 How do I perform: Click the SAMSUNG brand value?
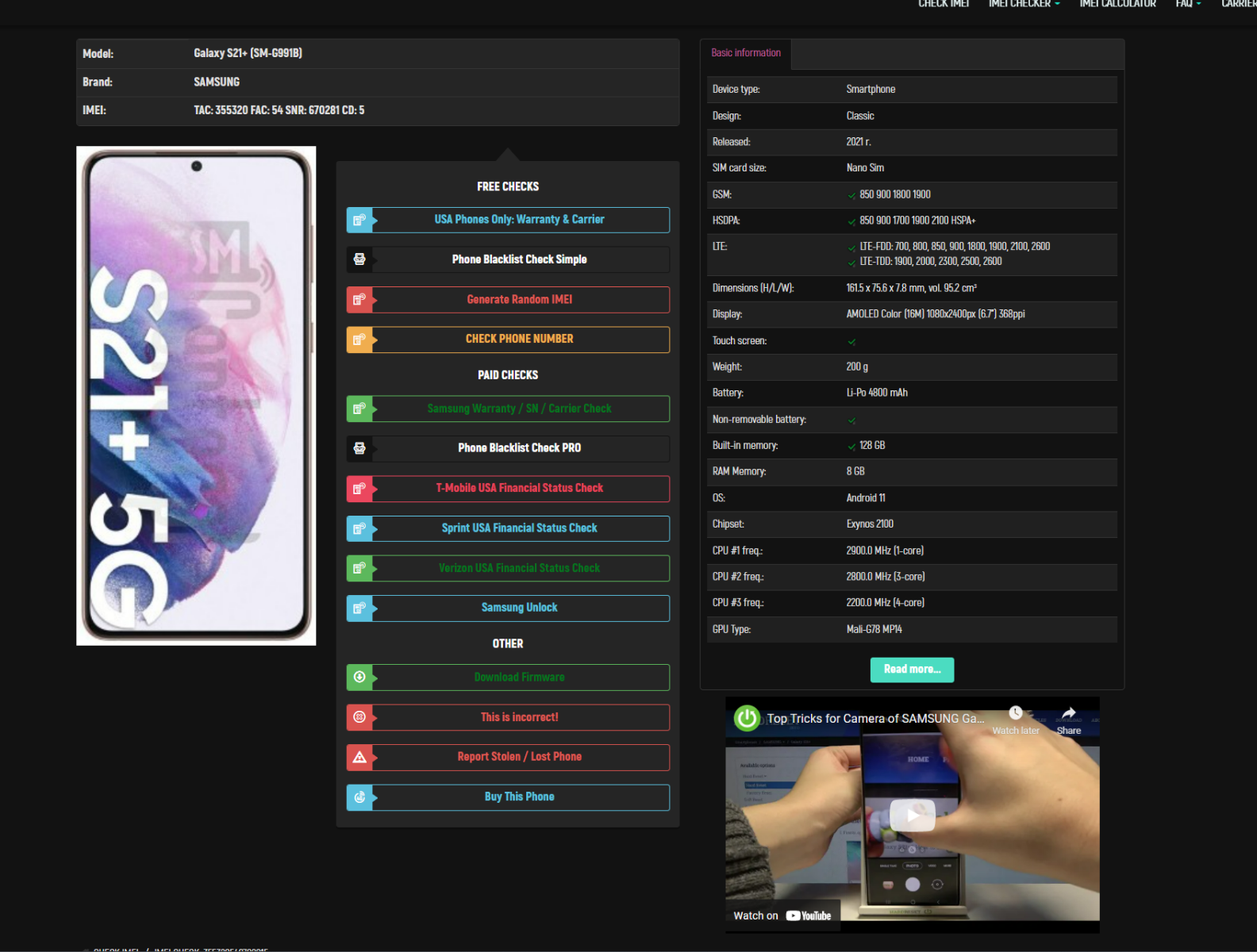217,82
